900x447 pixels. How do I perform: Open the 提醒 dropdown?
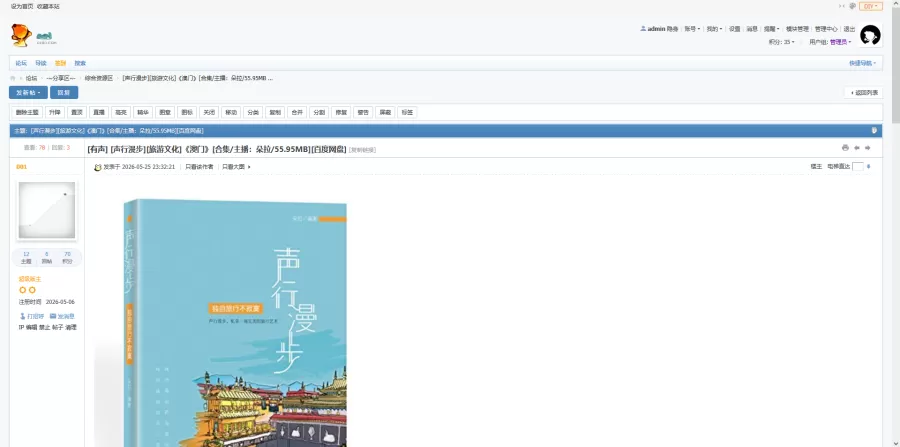(771, 29)
